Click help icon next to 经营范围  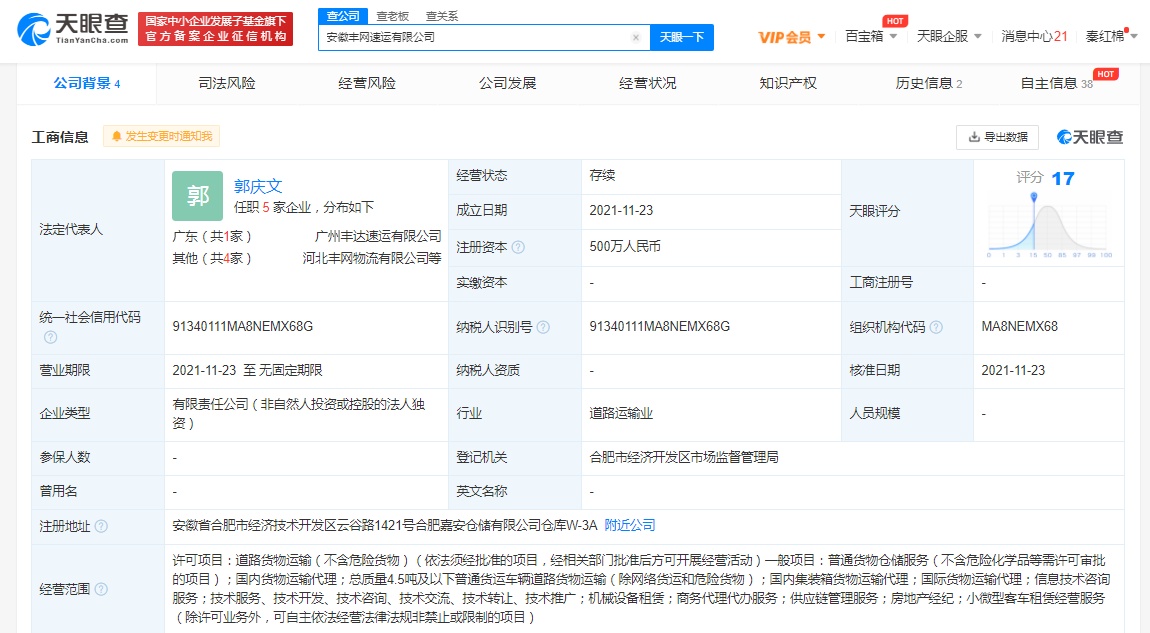coord(101,589)
